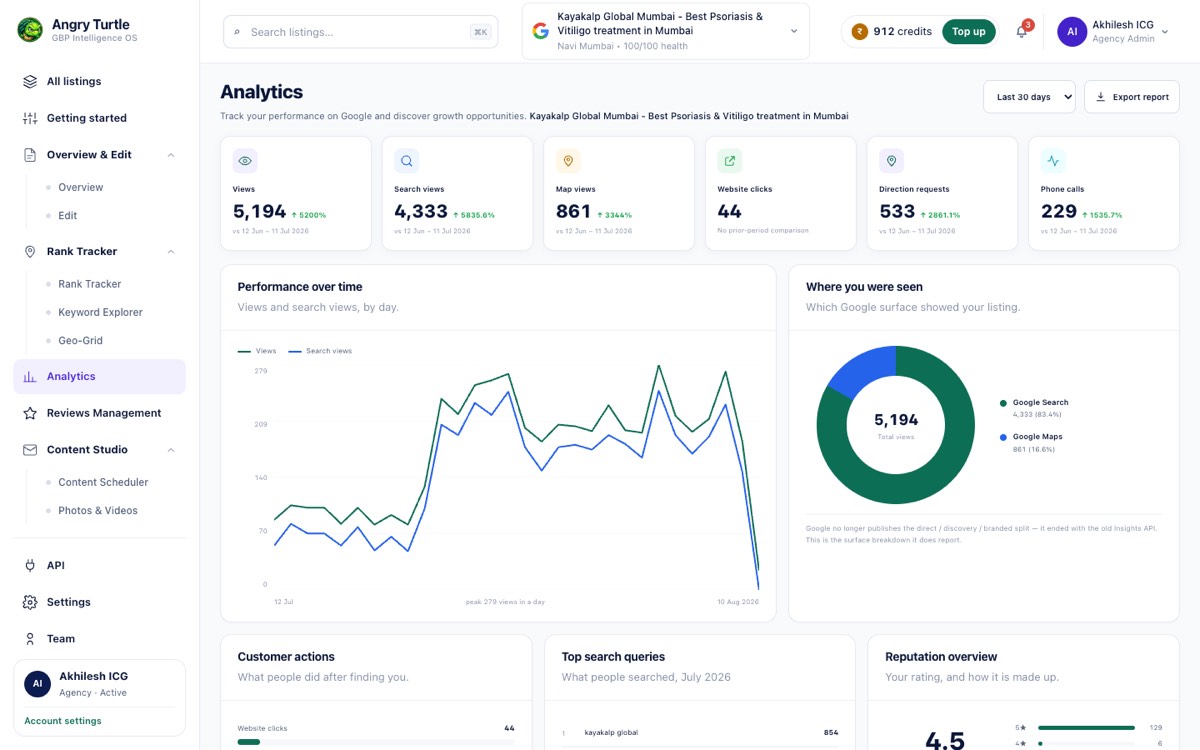The width and height of the screenshot is (1200, 750).
Task: Click the Settings gear icon
Action: [30, 602]
